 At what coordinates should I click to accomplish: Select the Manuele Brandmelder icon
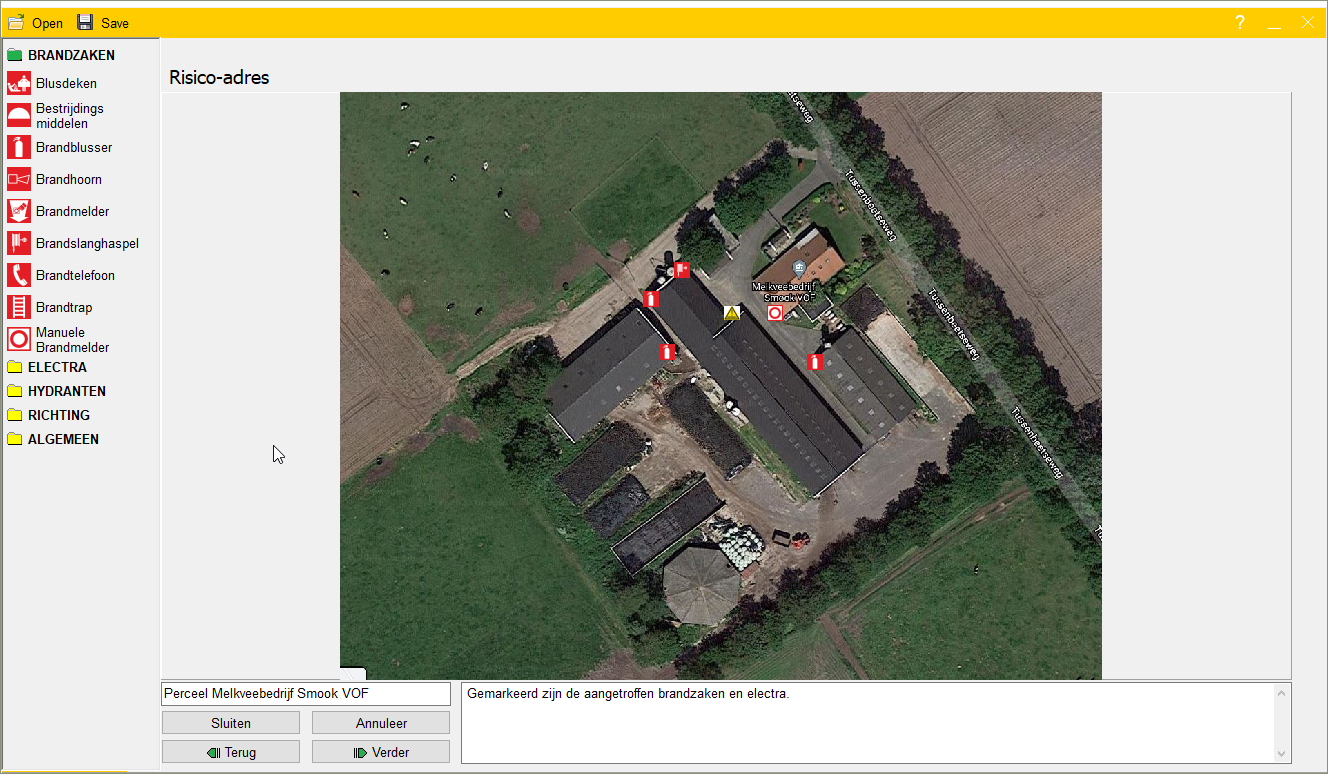pyautogui.click(x=19, y=340)
